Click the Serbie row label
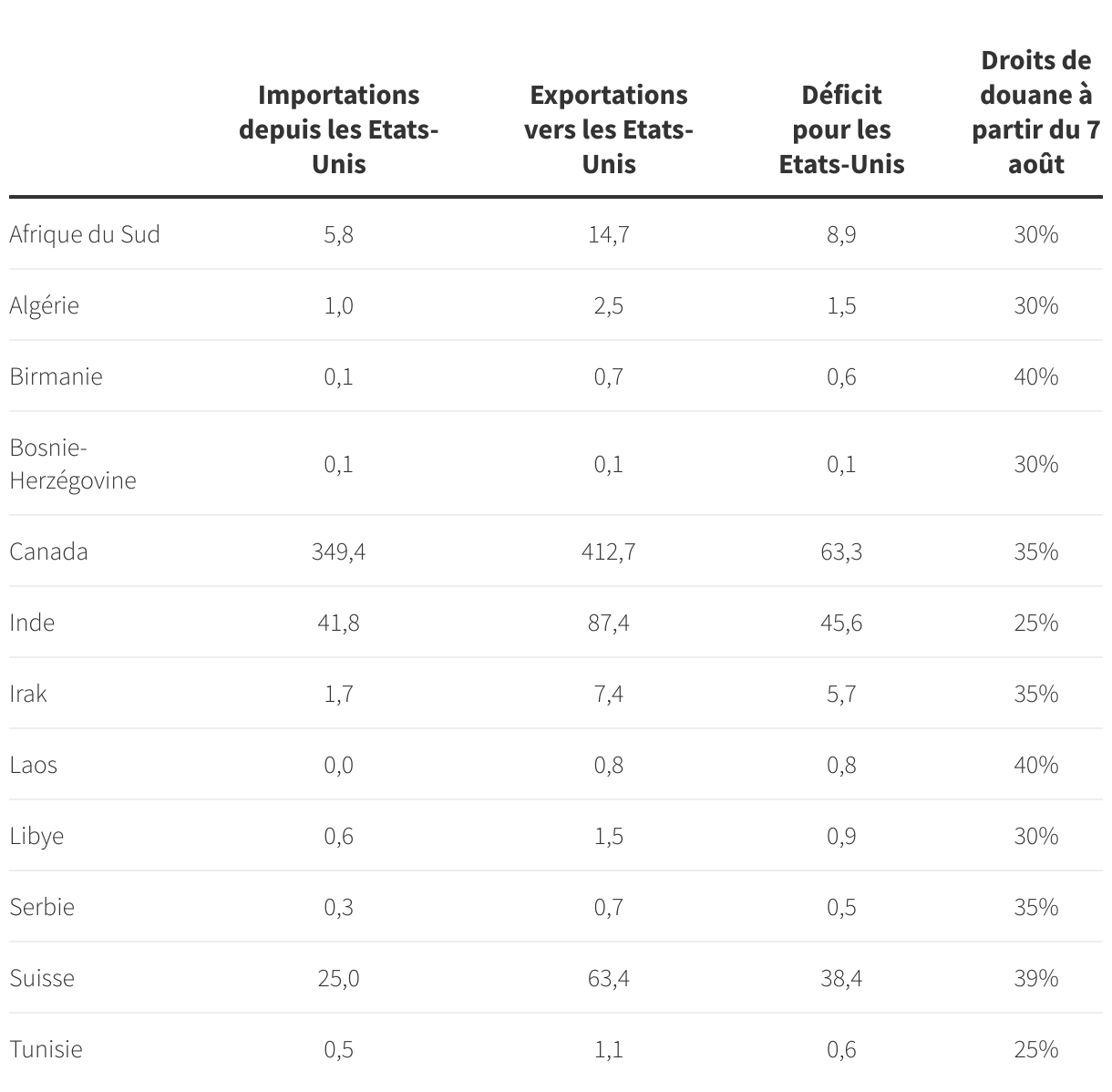This screenshot has width=1112, height=1092. [x=43, y=907]
